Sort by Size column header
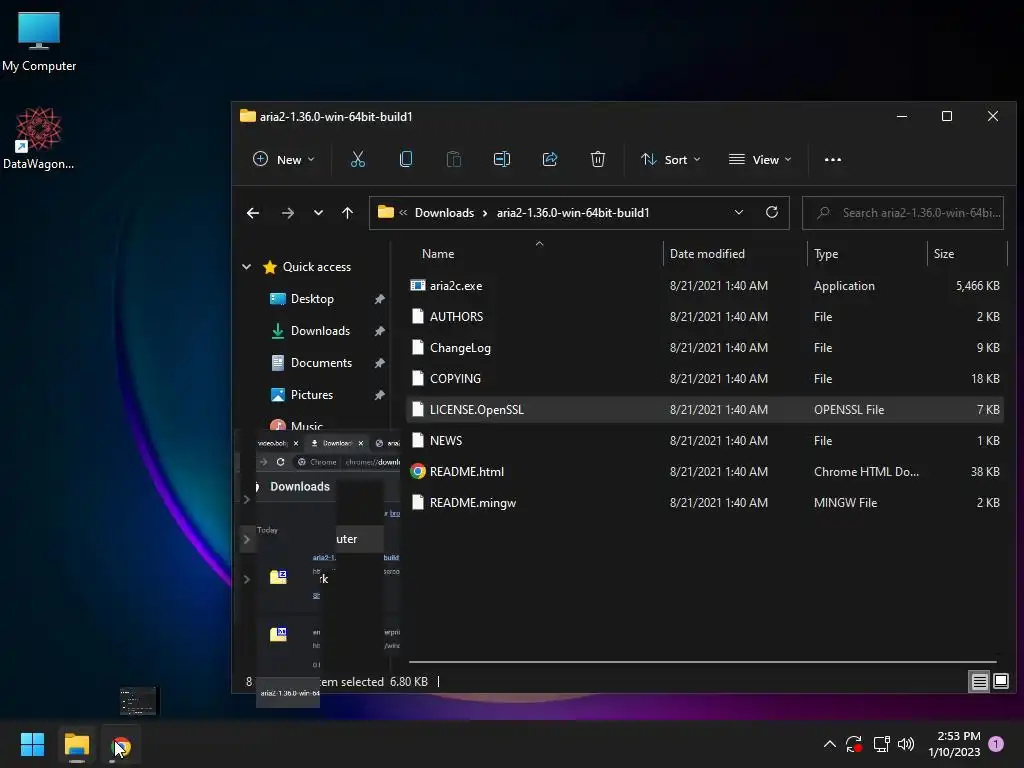The width and height of the screenshot is (1024, 768). [944, 254]
